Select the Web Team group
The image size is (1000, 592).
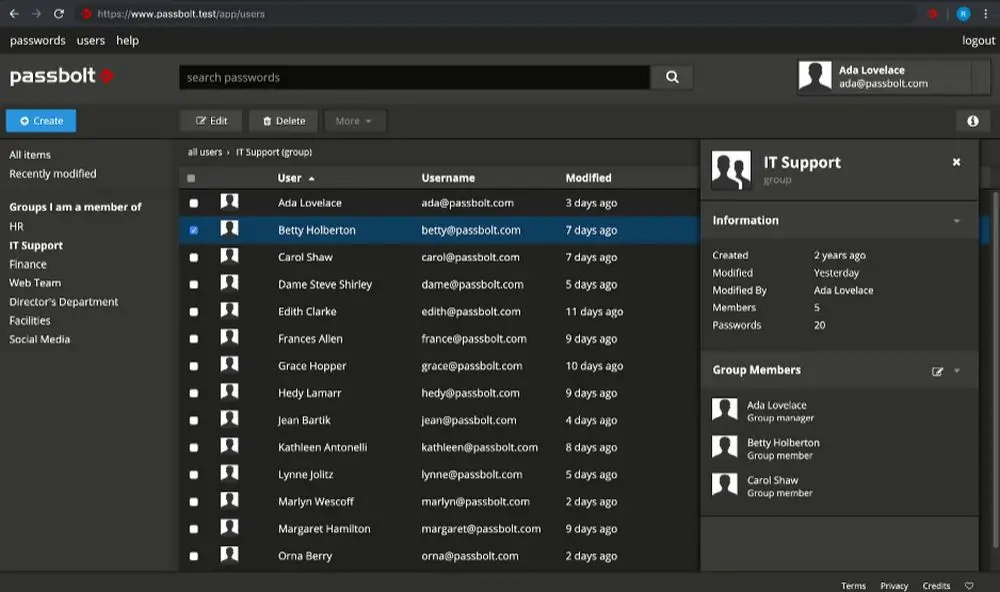click(35, 282)
